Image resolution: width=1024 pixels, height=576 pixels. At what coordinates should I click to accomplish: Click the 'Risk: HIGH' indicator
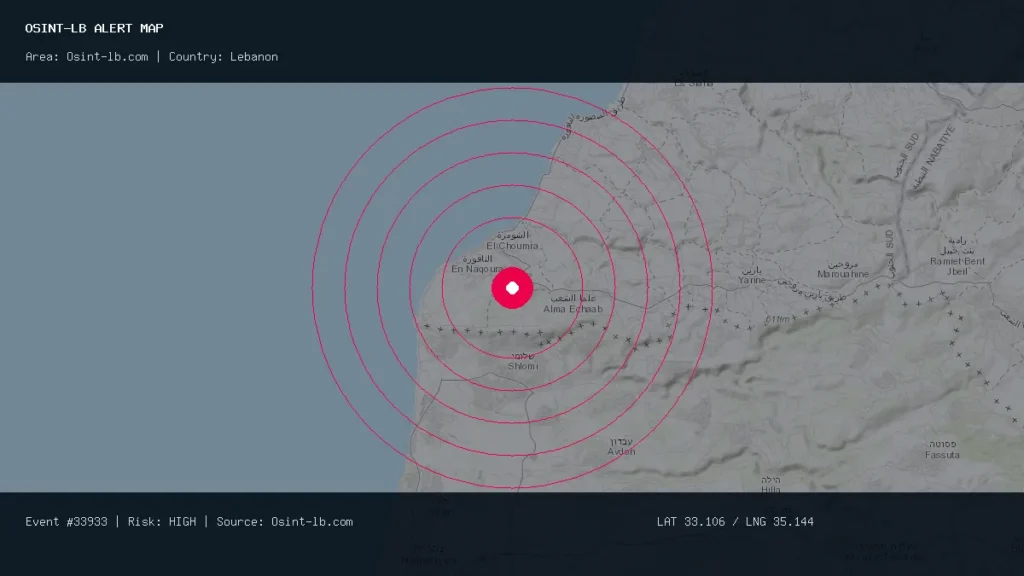162,522
